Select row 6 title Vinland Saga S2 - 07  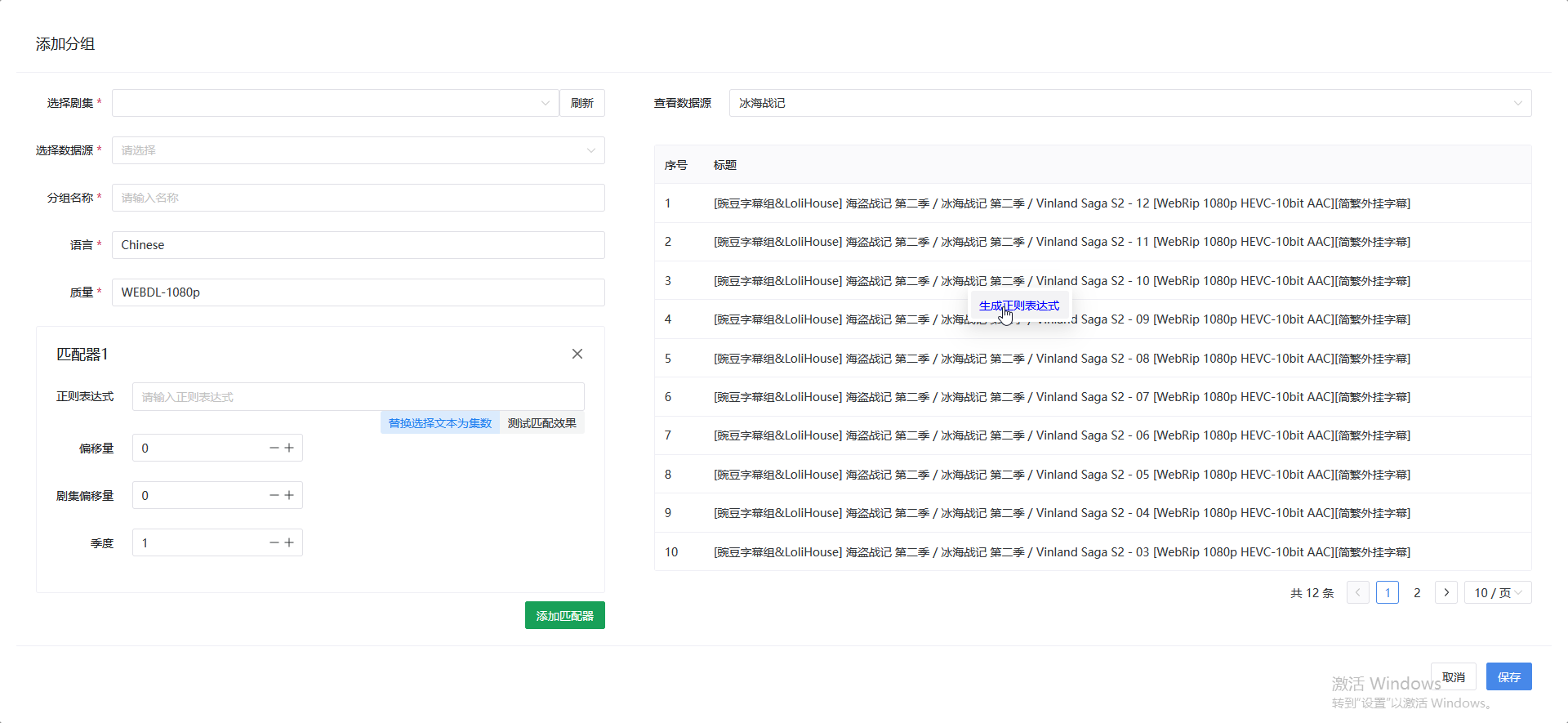click(1062, 397)
